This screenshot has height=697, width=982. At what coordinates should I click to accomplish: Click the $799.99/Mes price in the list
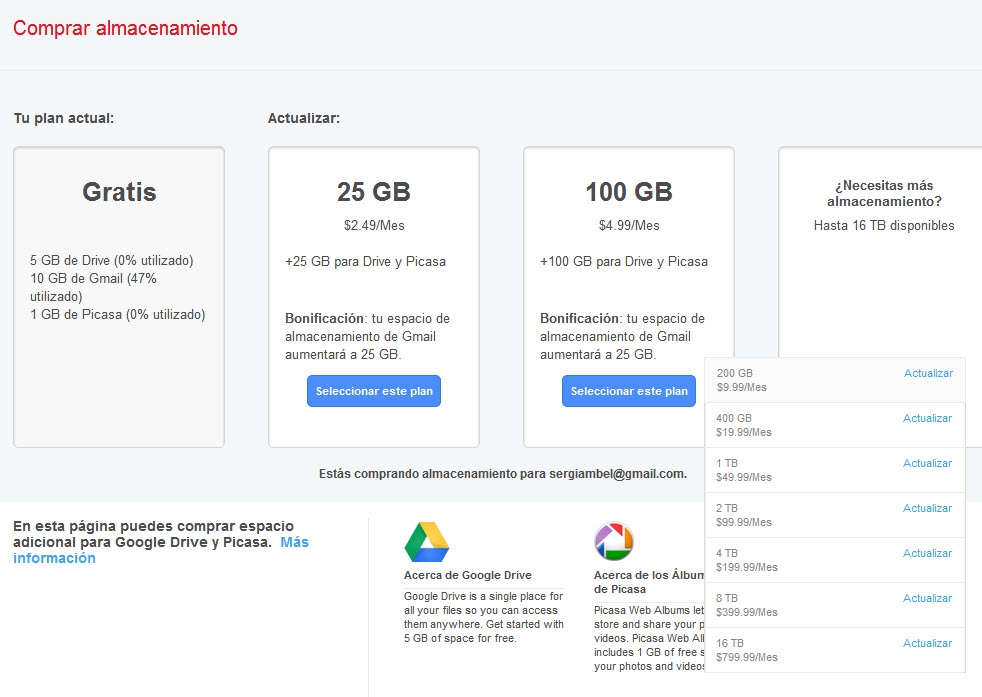(747, 658)
